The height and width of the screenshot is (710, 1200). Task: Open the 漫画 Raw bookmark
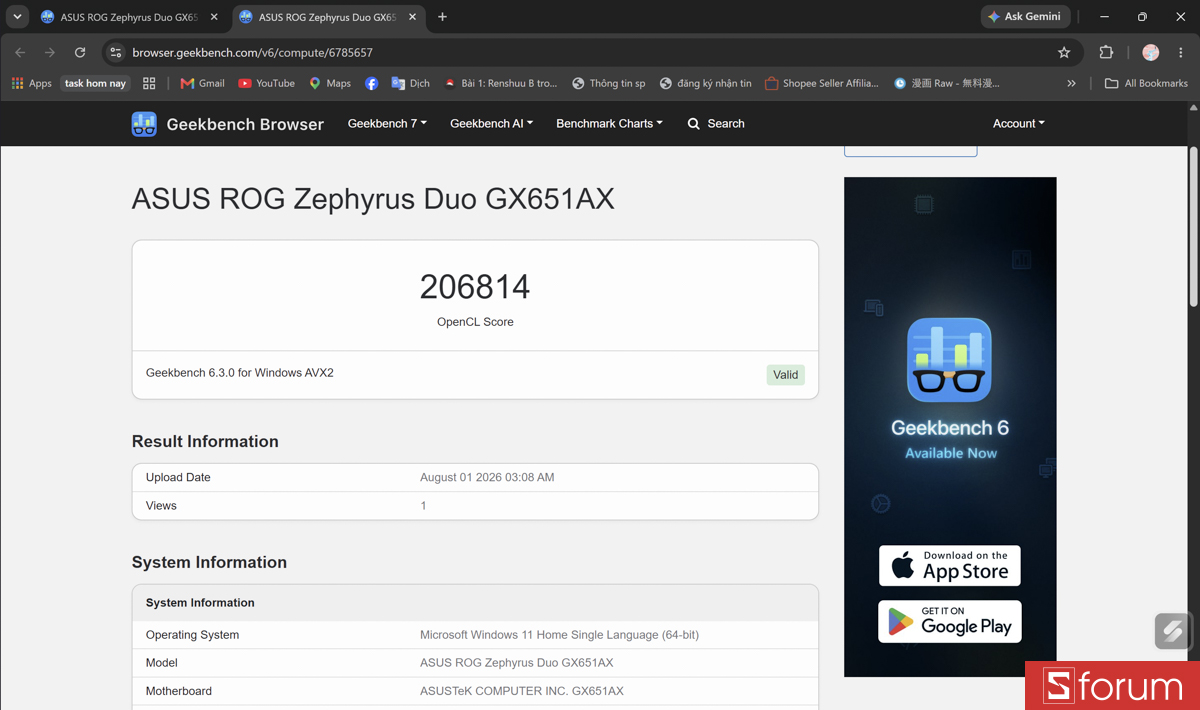[946, 83]
